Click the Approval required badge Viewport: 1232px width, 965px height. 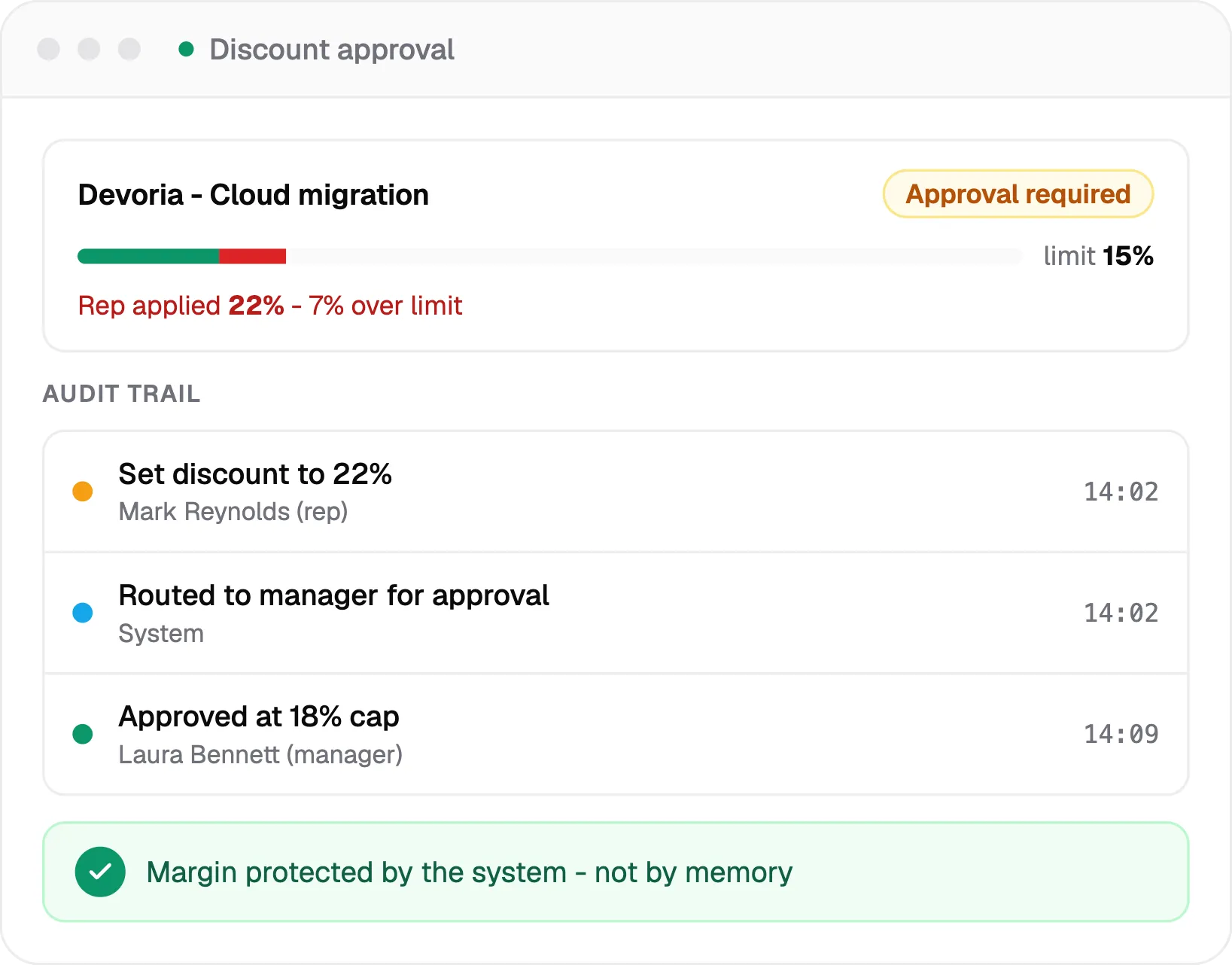click(x=1018, y=194)
